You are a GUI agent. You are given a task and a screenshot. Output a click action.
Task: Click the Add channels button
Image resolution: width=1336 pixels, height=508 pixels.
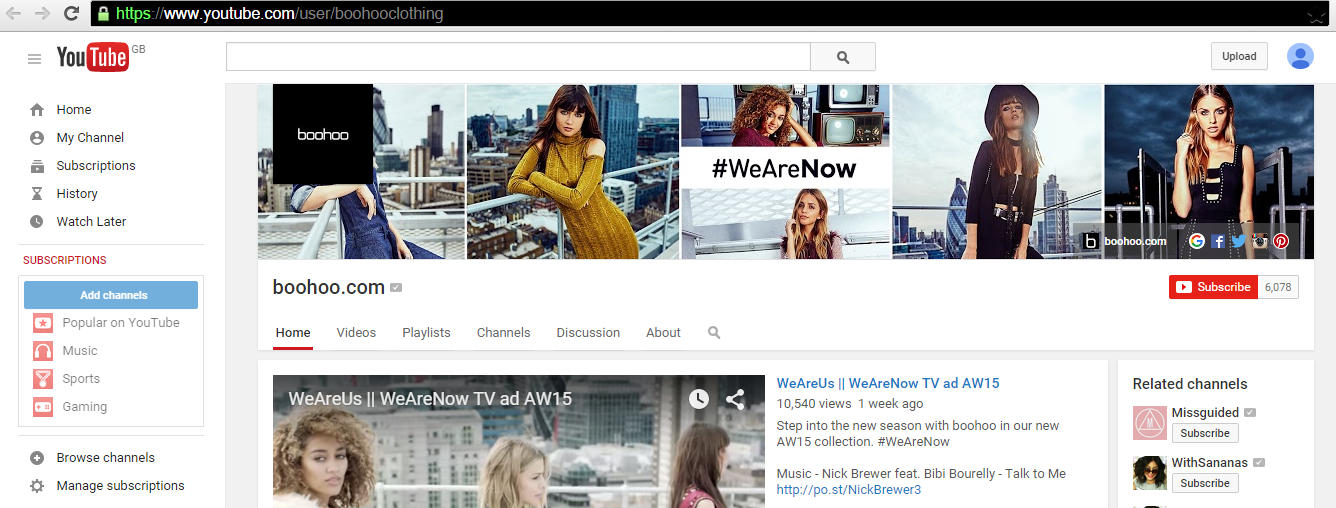click(x=111, y=295)
